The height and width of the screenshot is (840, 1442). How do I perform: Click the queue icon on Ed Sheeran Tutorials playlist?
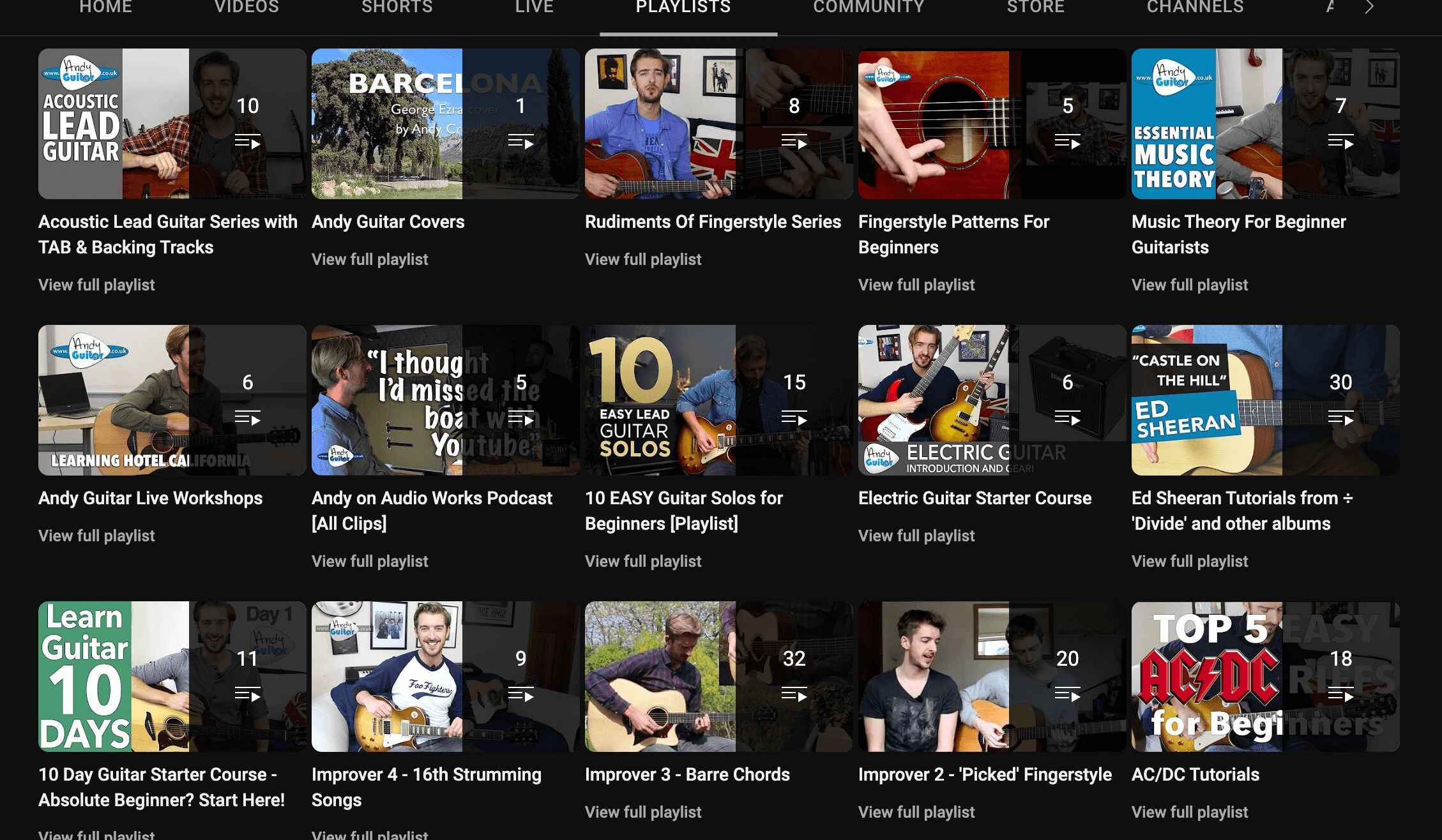point(1340,418)
